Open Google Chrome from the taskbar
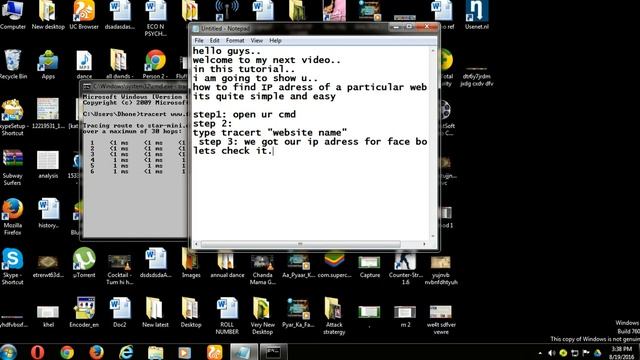 pos(67,352)
